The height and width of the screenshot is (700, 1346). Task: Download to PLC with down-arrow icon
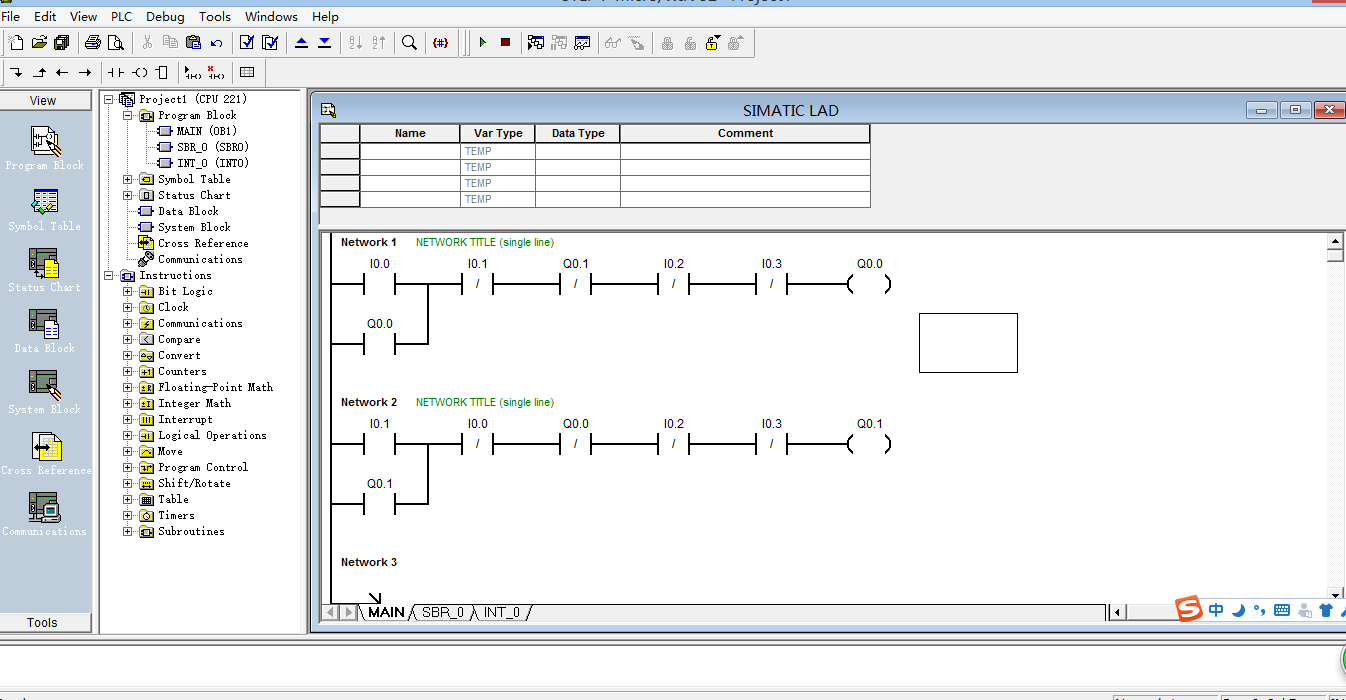pos(324,42)
